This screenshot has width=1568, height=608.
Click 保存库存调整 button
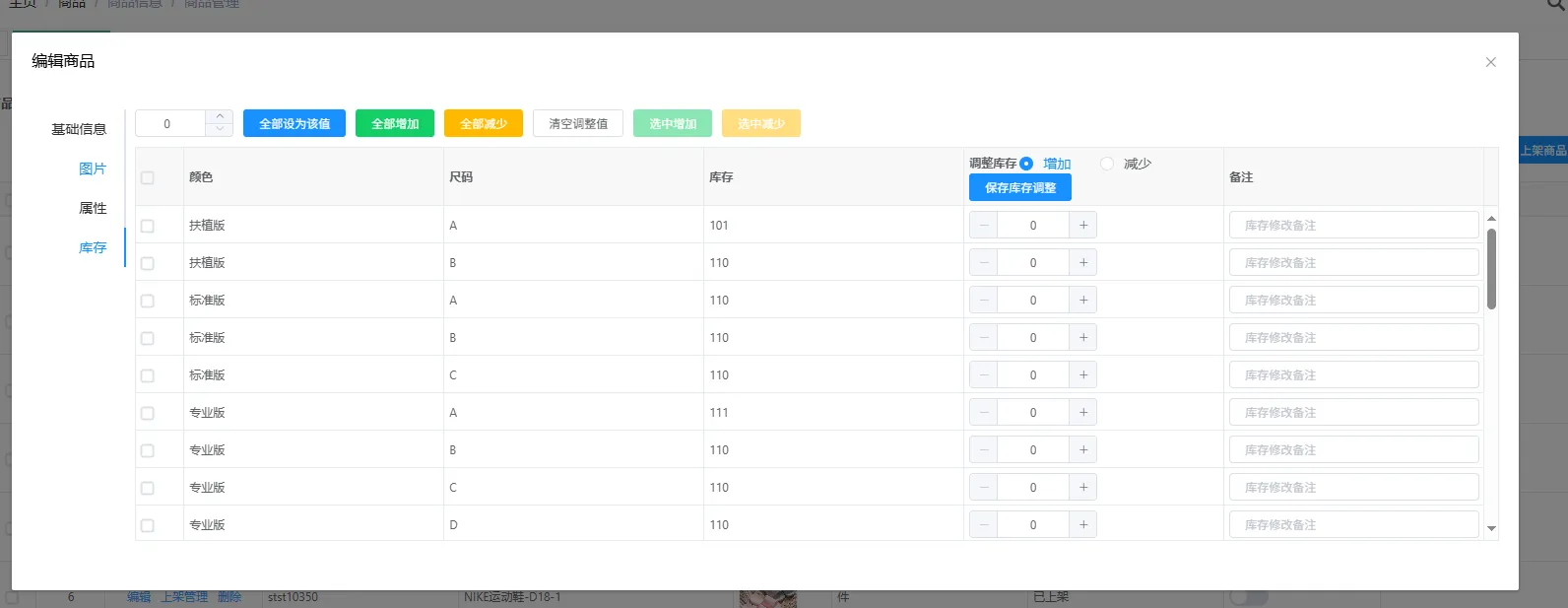pyautogui.click(x=1019, y=188)
